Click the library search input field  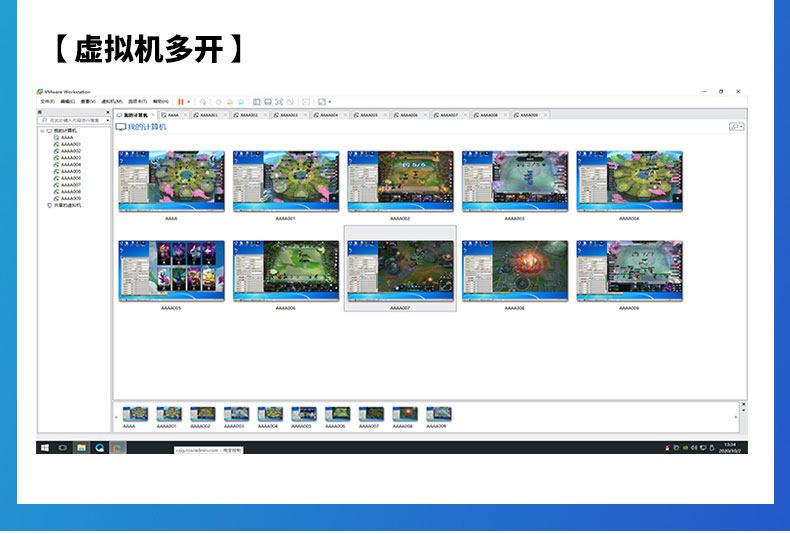point(72,120)
